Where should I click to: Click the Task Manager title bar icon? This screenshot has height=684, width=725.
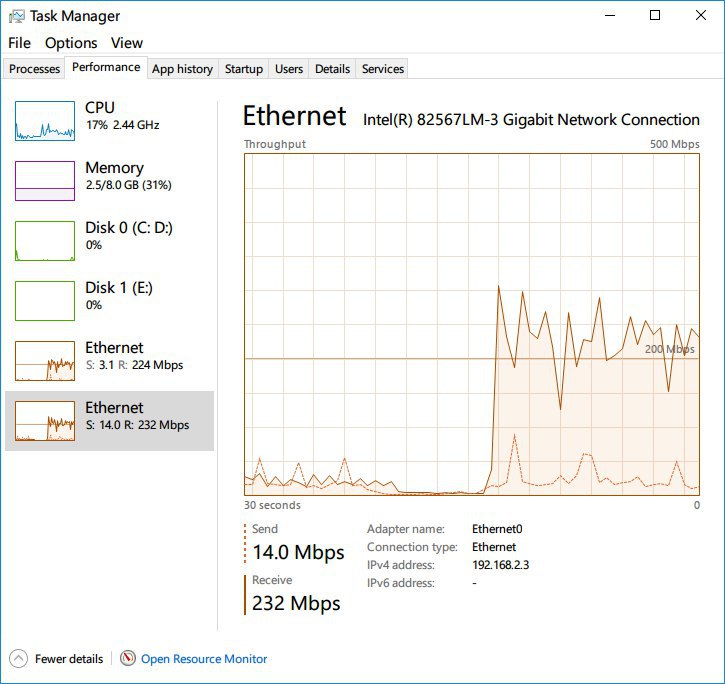[x=15, y=16]
